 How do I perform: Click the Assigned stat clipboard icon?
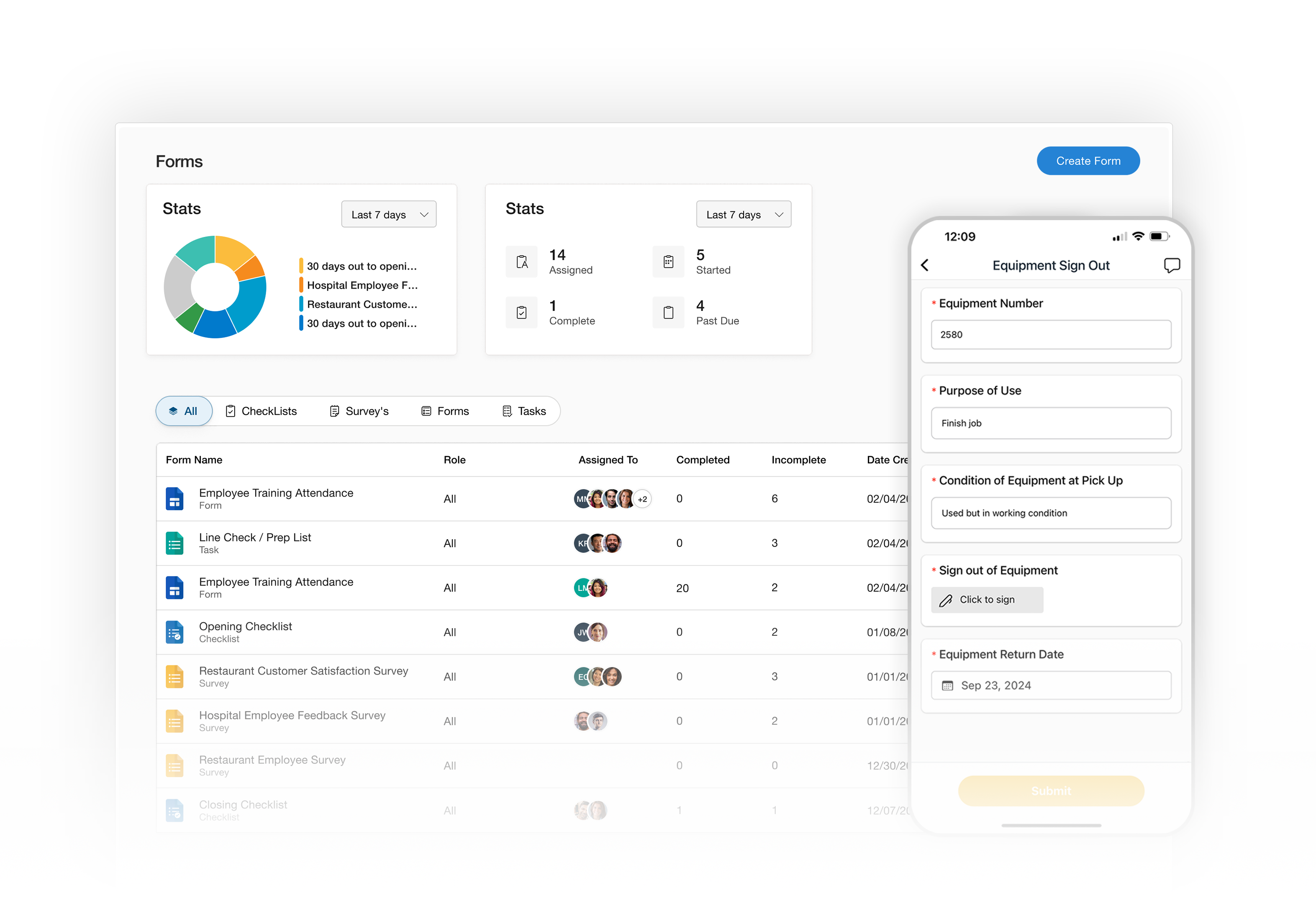(521, 262)
